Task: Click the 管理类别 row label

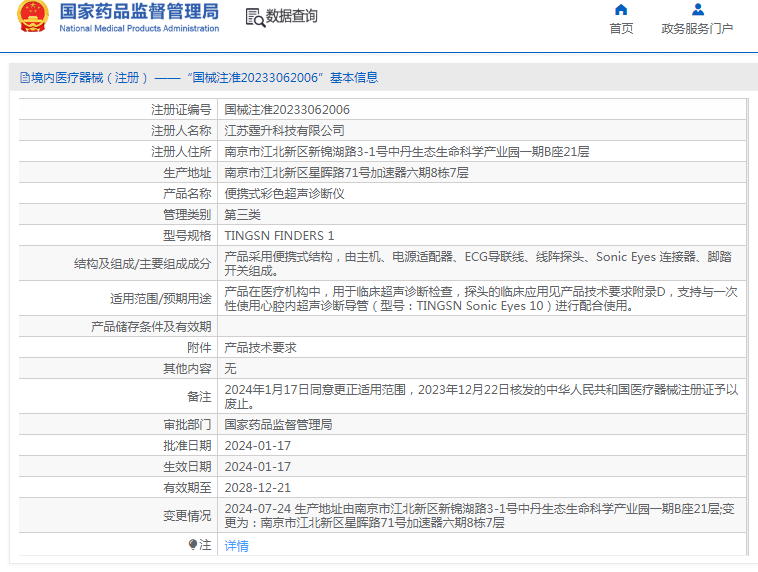Action: click(x=187, y=215)
